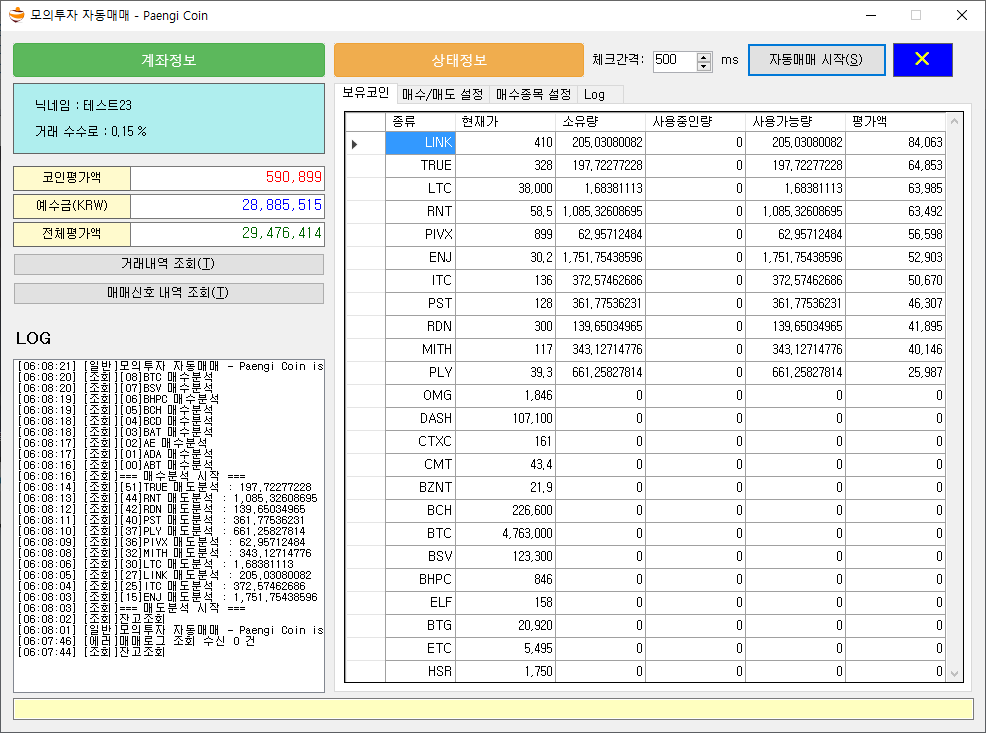This screenshot has height=733, width=986.
Task: Sort by the 현재가 column header
Action: [505, 121]
